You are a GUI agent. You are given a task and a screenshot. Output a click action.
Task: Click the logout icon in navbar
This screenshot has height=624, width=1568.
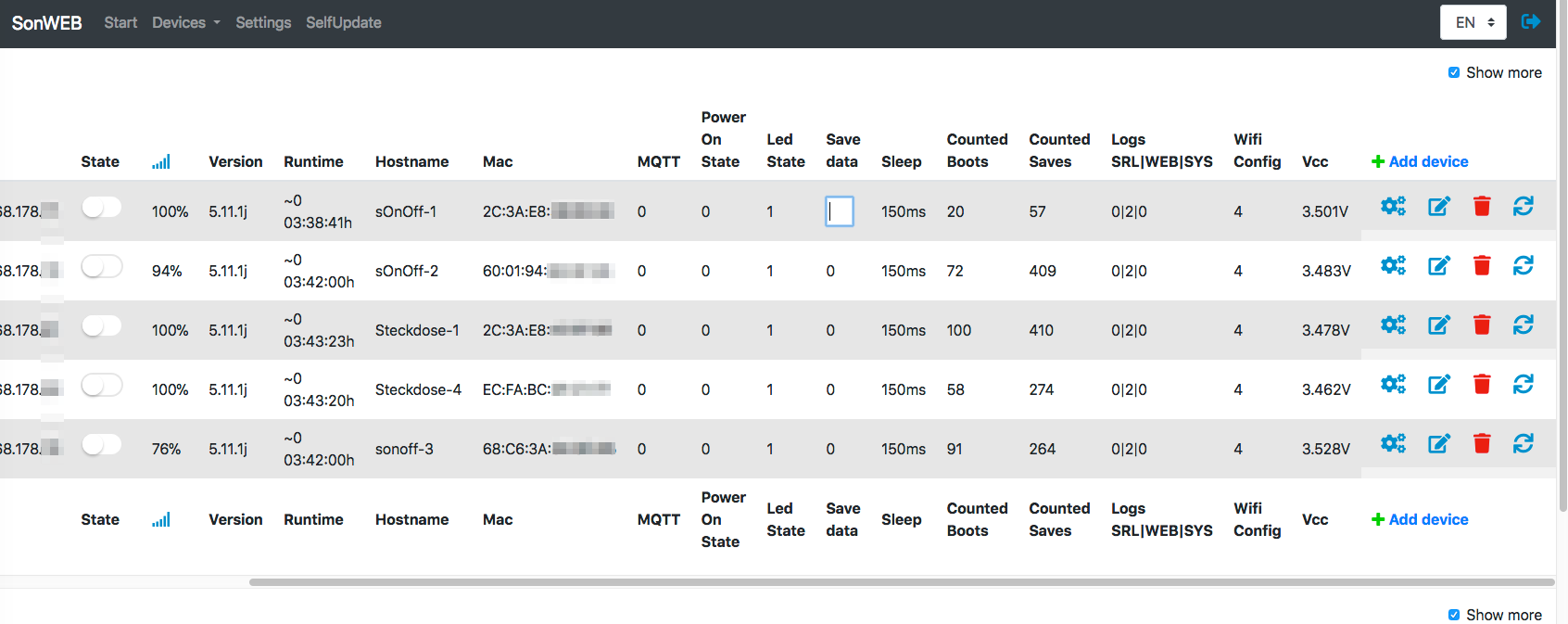pos(1531,21)
